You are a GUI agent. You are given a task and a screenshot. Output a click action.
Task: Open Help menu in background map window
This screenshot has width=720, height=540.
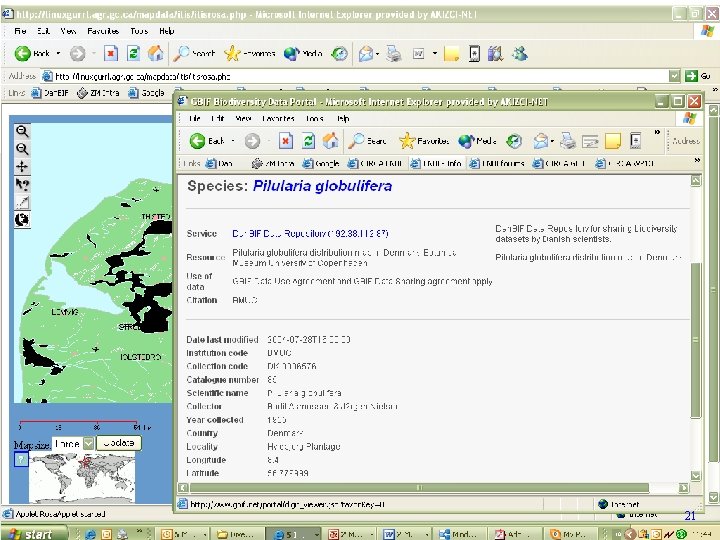(x=167, y=31)
